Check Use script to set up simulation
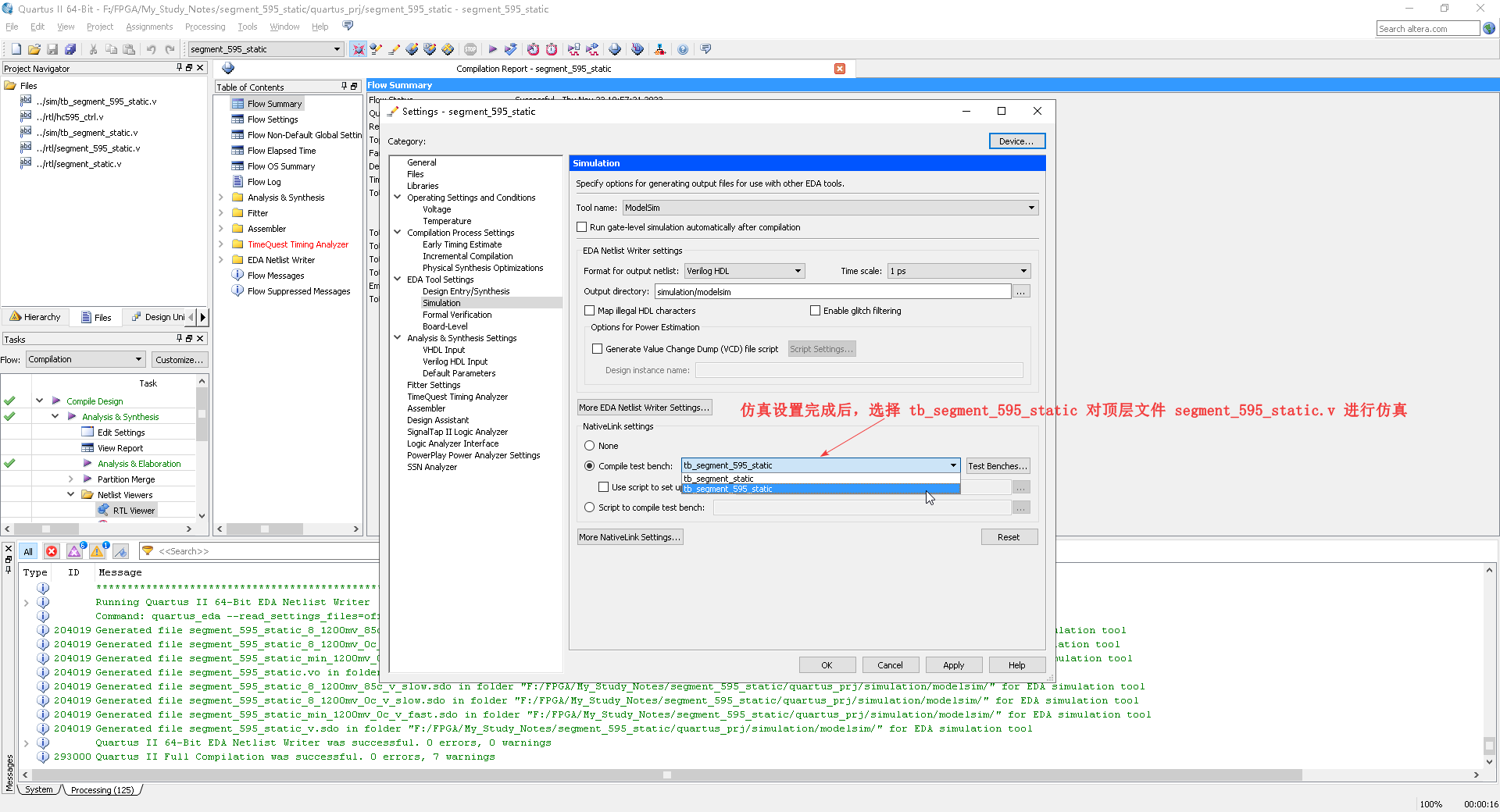Image resolution: width=1500 pixels, height=812 pixels. coord(604,487)
